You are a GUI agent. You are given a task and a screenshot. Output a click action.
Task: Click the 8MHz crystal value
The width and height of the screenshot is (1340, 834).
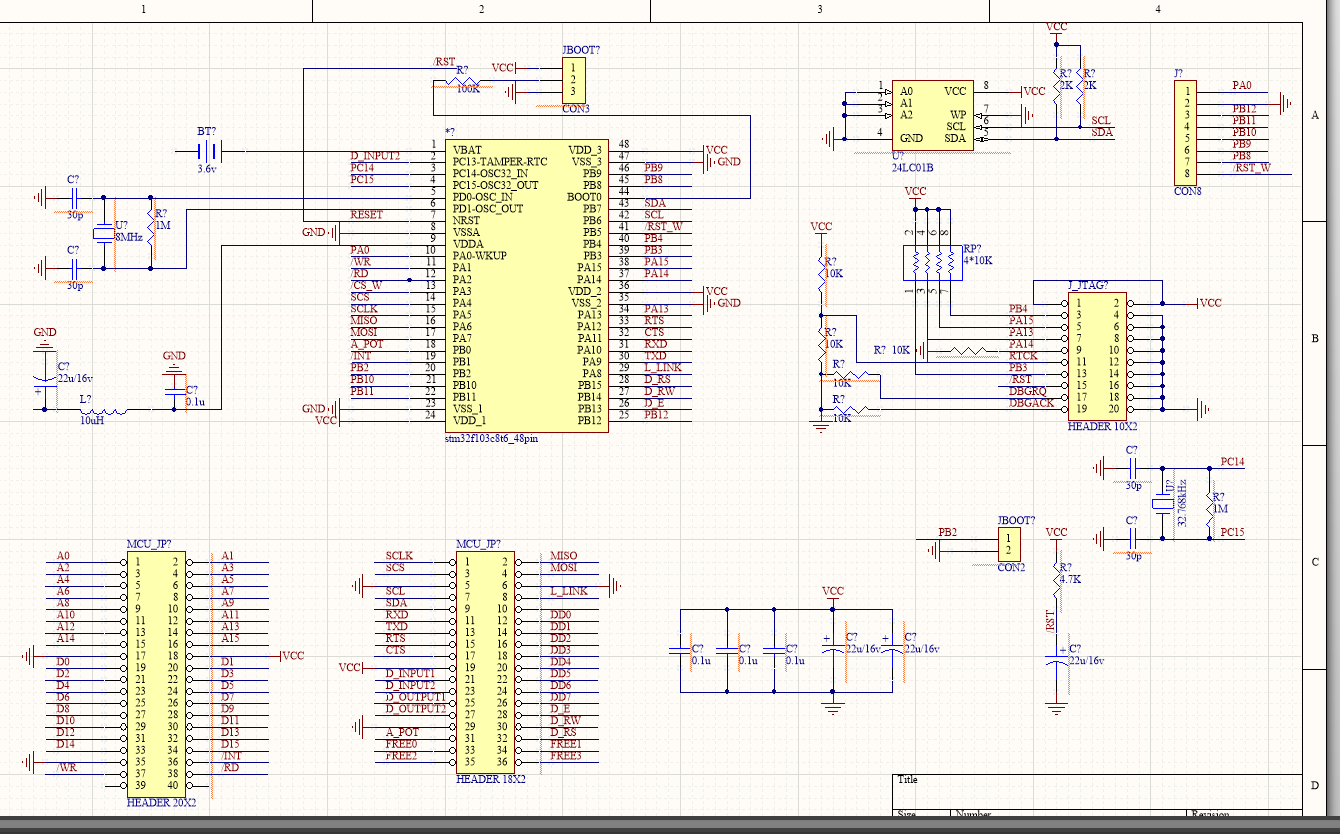[130, 236]
